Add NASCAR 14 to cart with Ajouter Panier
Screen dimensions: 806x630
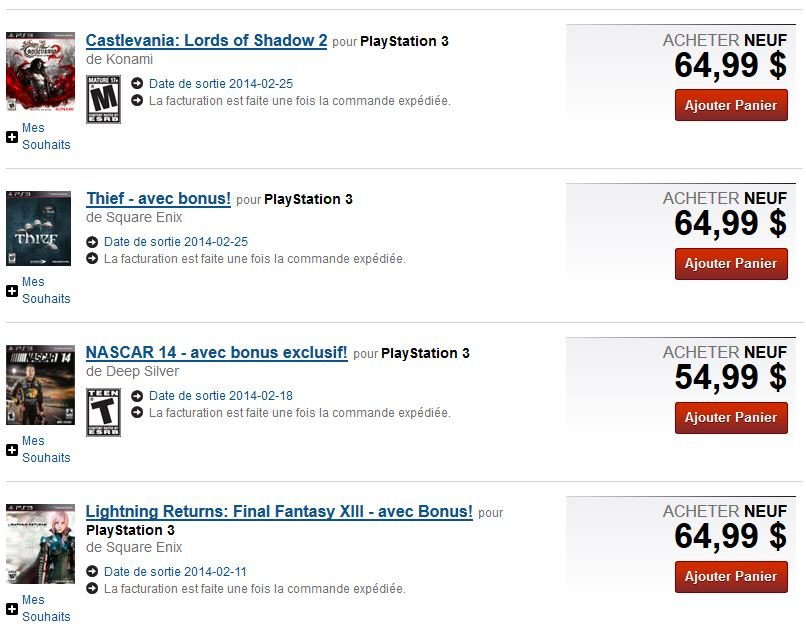point(731,417)
